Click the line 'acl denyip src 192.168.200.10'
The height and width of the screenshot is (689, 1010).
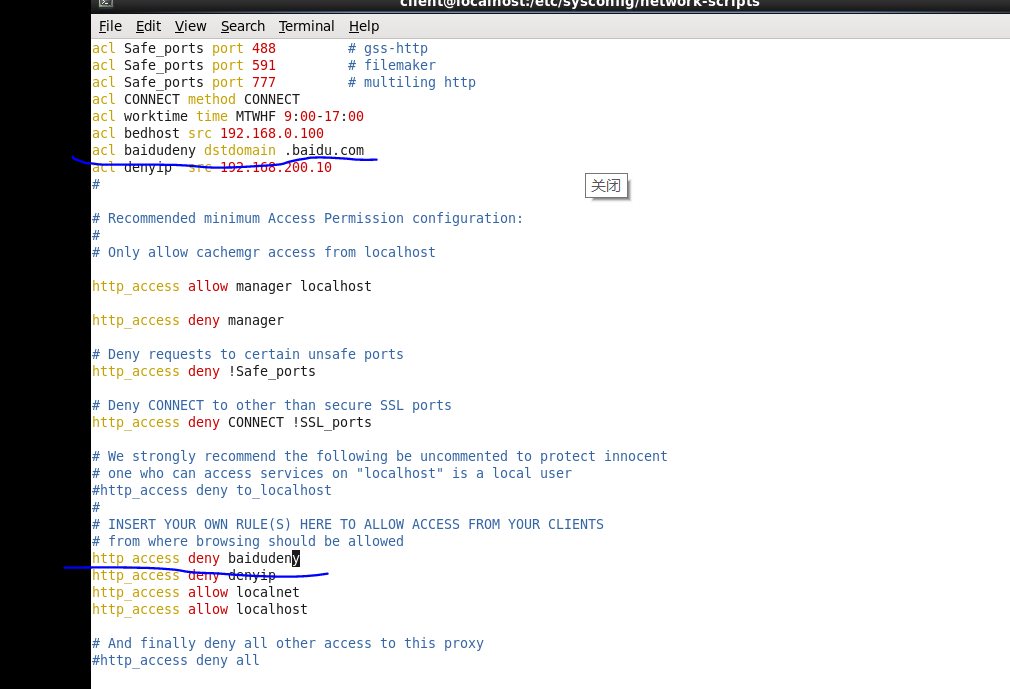[x=212, y=167]
